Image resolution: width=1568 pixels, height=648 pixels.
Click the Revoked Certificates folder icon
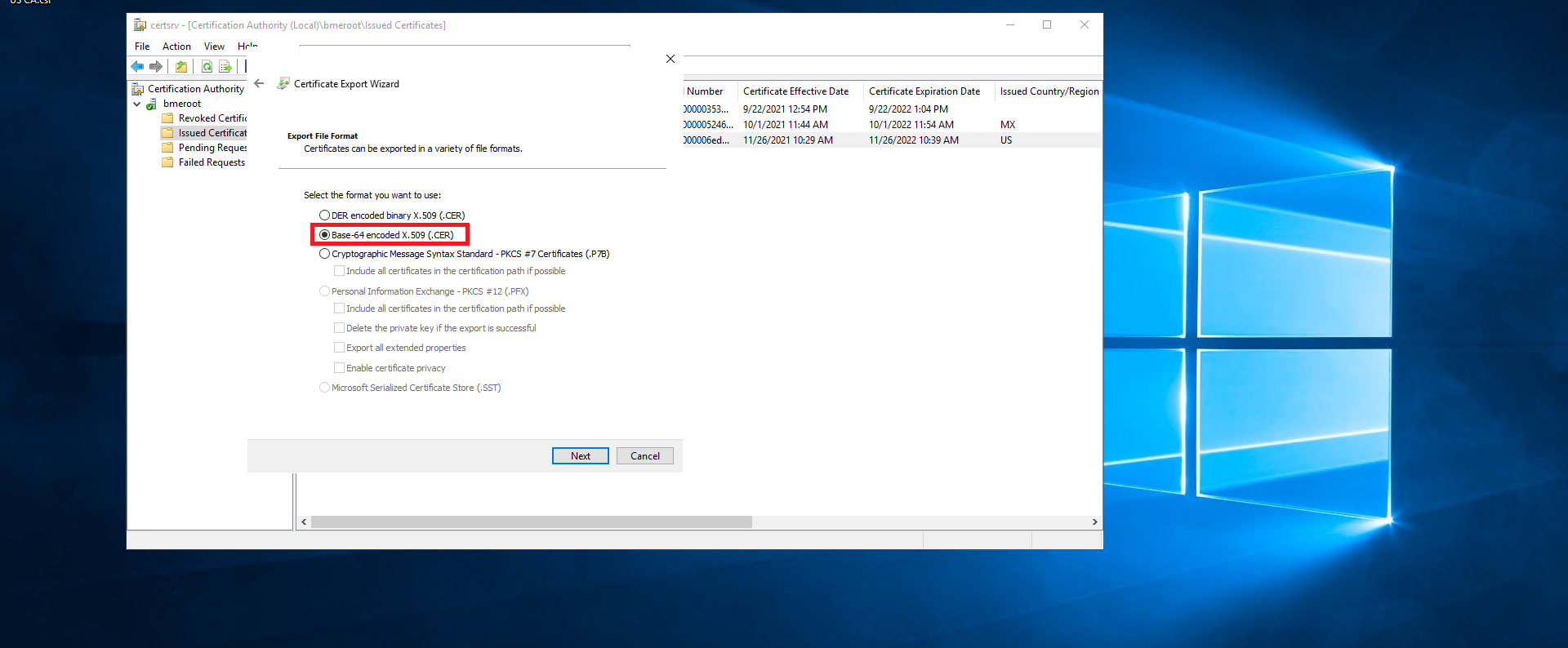[x=167, y=118]
